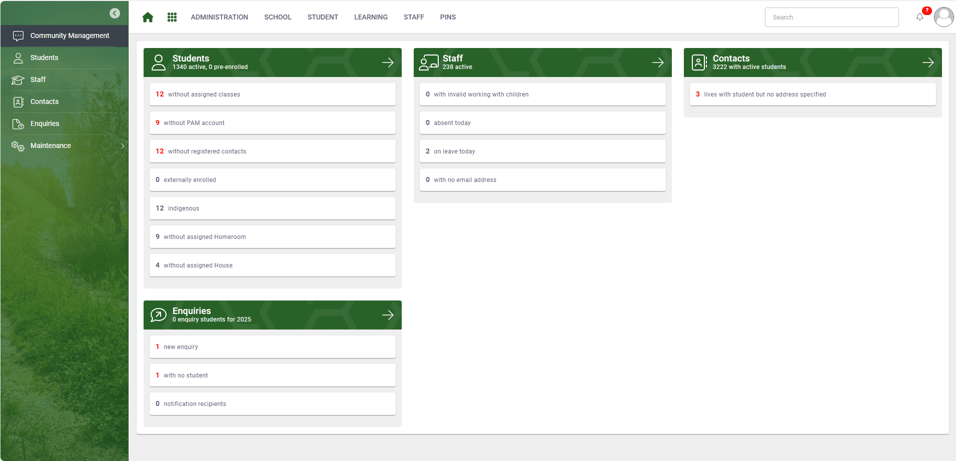Viewport: 956px width, 461px height.
Task: Open the apps grid icon
Action: click(x=172, y=17)
